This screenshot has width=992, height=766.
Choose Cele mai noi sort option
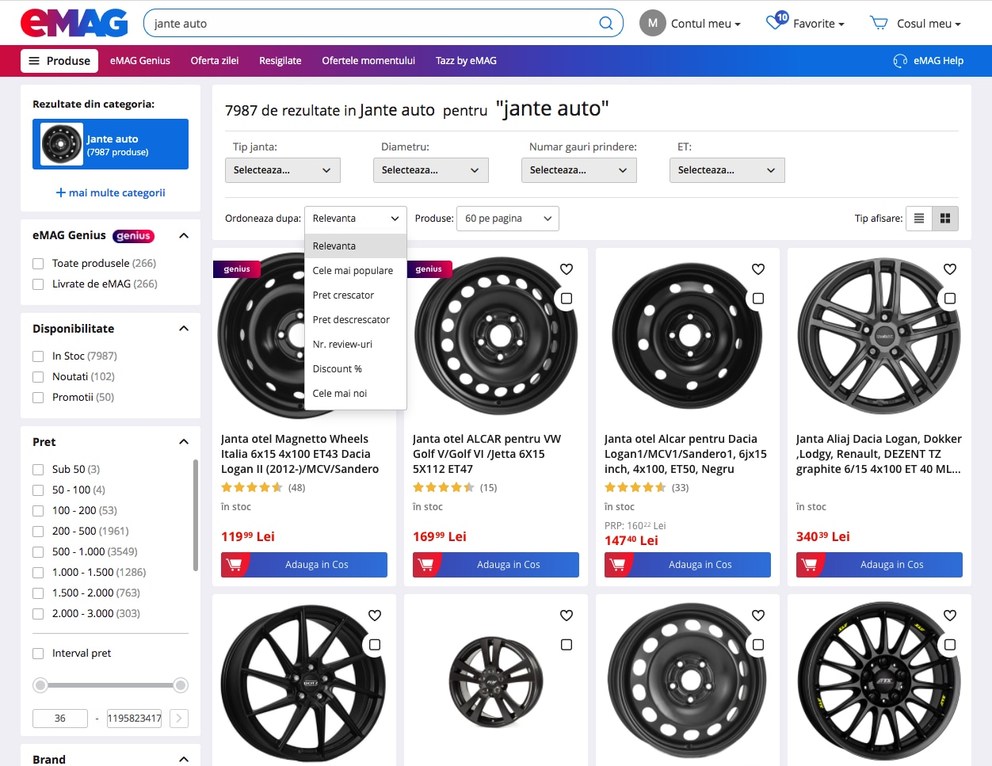(339, 394)
